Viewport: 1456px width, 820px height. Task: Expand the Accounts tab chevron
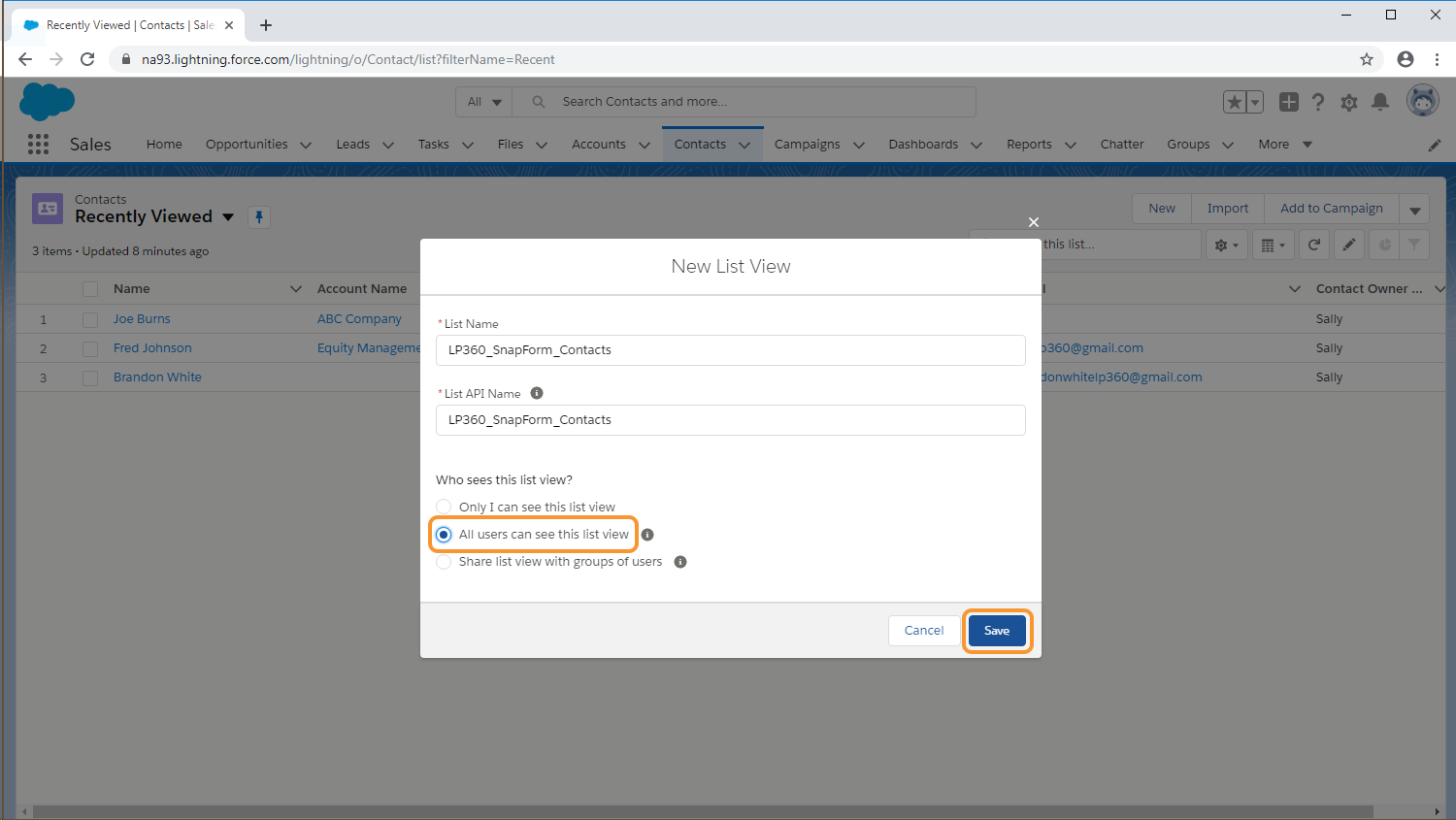(x=645, y=146)
